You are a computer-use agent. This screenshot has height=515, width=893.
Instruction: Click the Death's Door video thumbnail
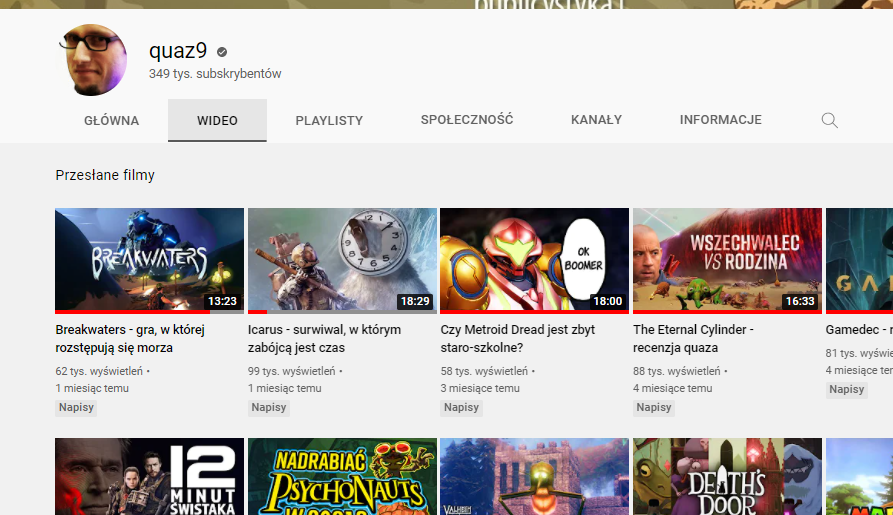[727, 477]
